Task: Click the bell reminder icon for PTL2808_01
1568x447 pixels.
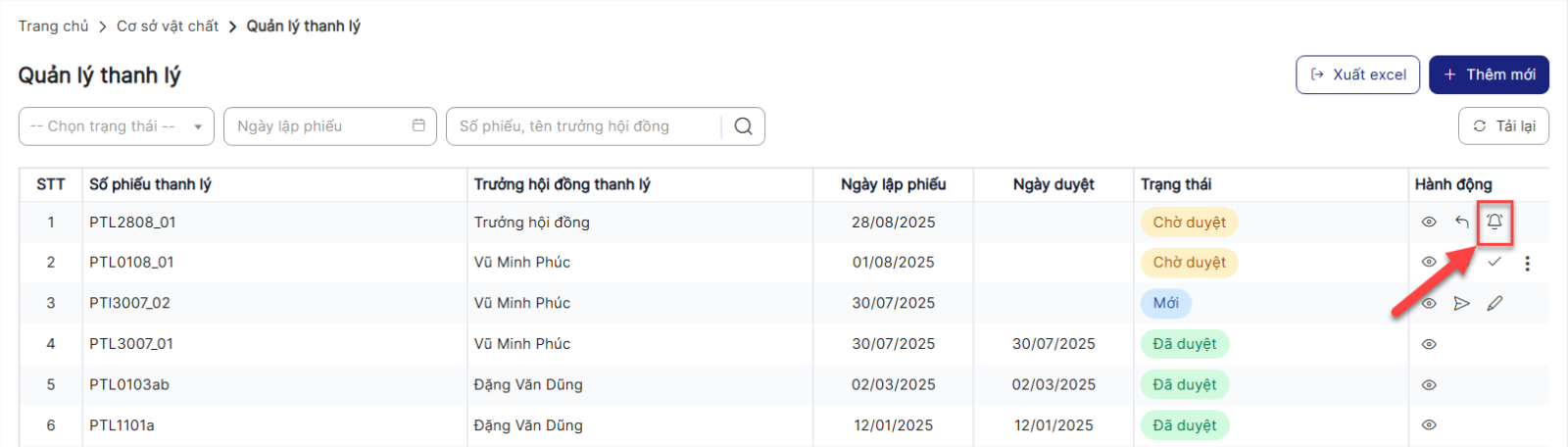Action: 1494,222
